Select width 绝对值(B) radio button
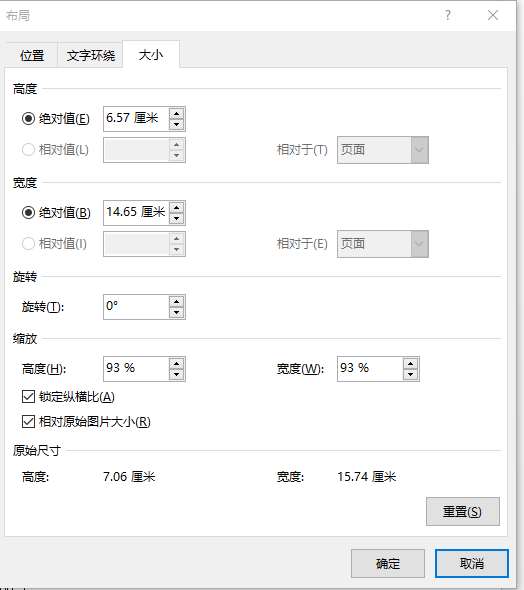The width and height of the screenshot is (524, 590). (28, 213)
